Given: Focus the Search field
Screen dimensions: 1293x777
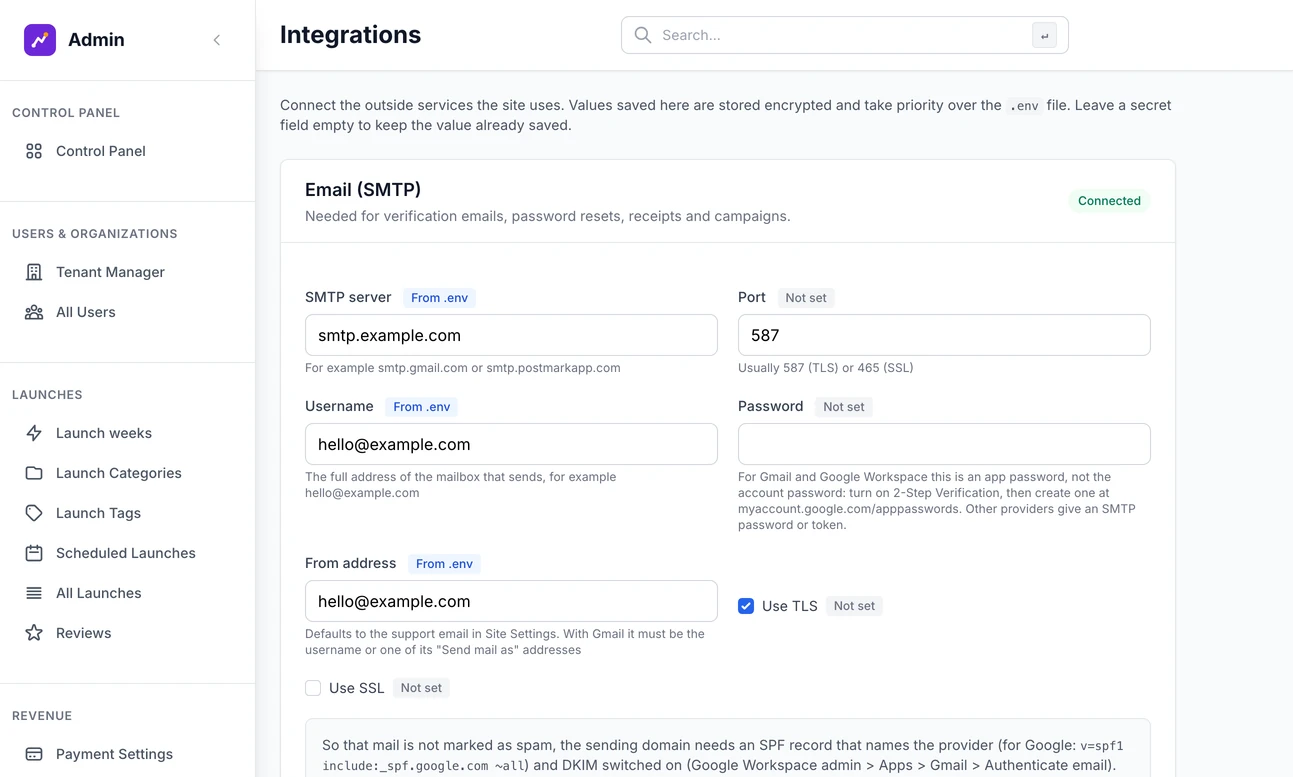Looking at the screenshot, I should 844,35.
